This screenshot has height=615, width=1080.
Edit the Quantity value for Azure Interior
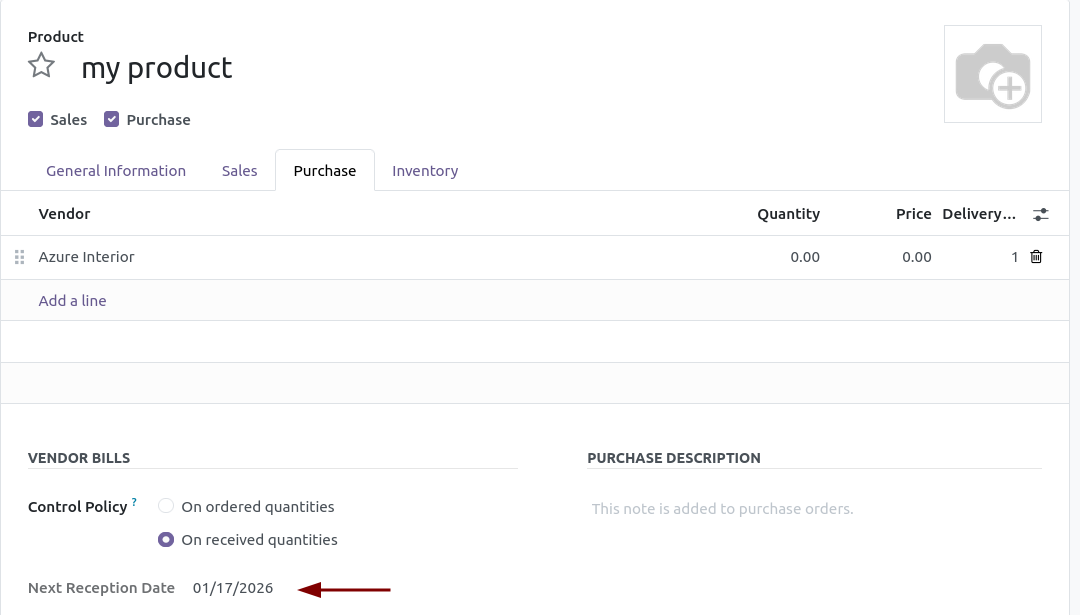(805, 257)
